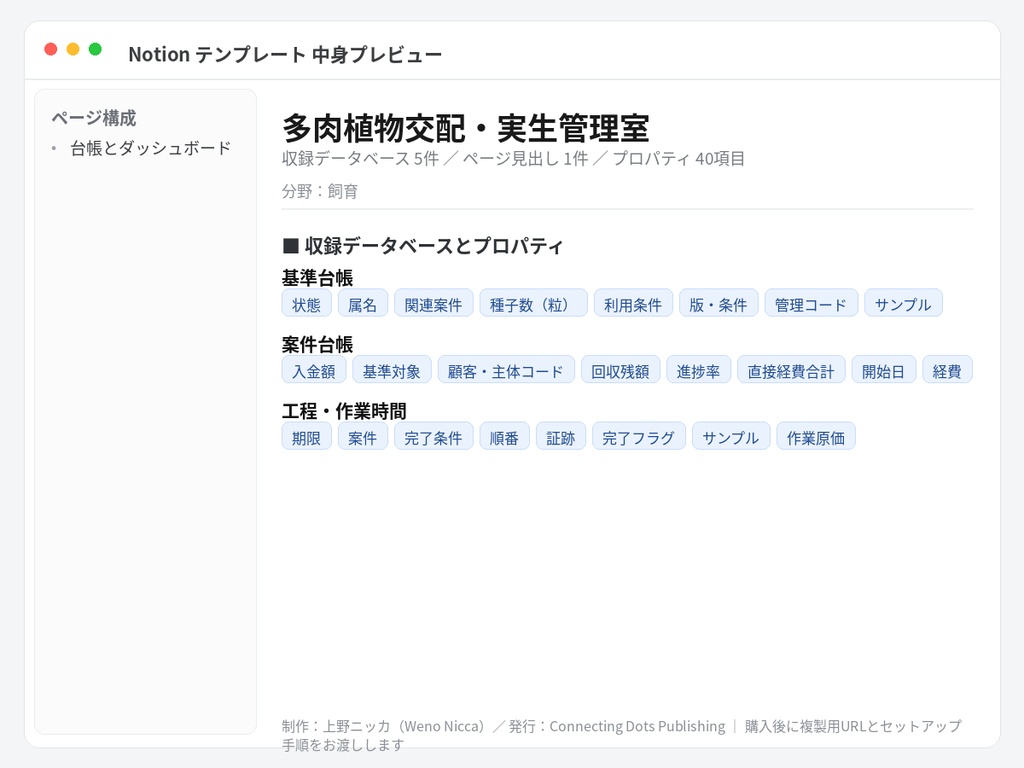The image size is (1024, 768).
Task: Pick the 進捗率 property tag
Action: (698, 370)
